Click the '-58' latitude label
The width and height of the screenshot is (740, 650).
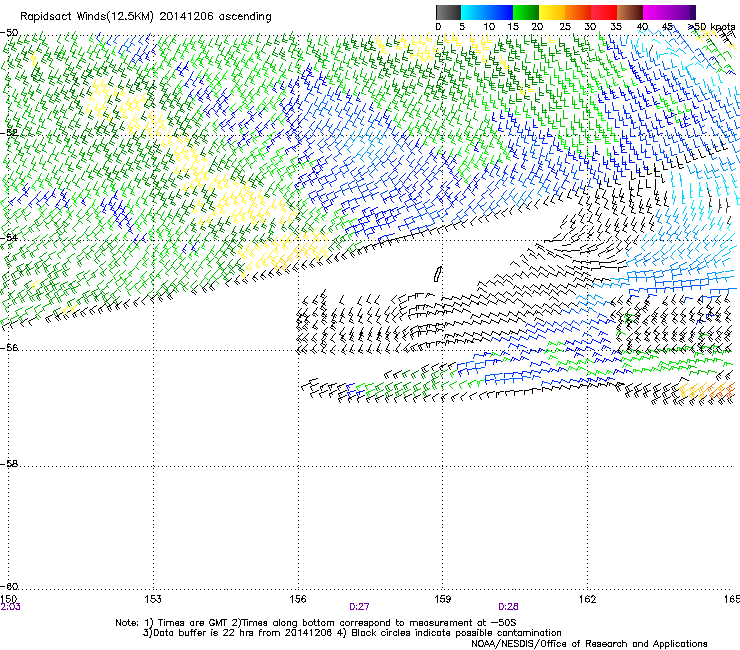click(x=9, y=464)
